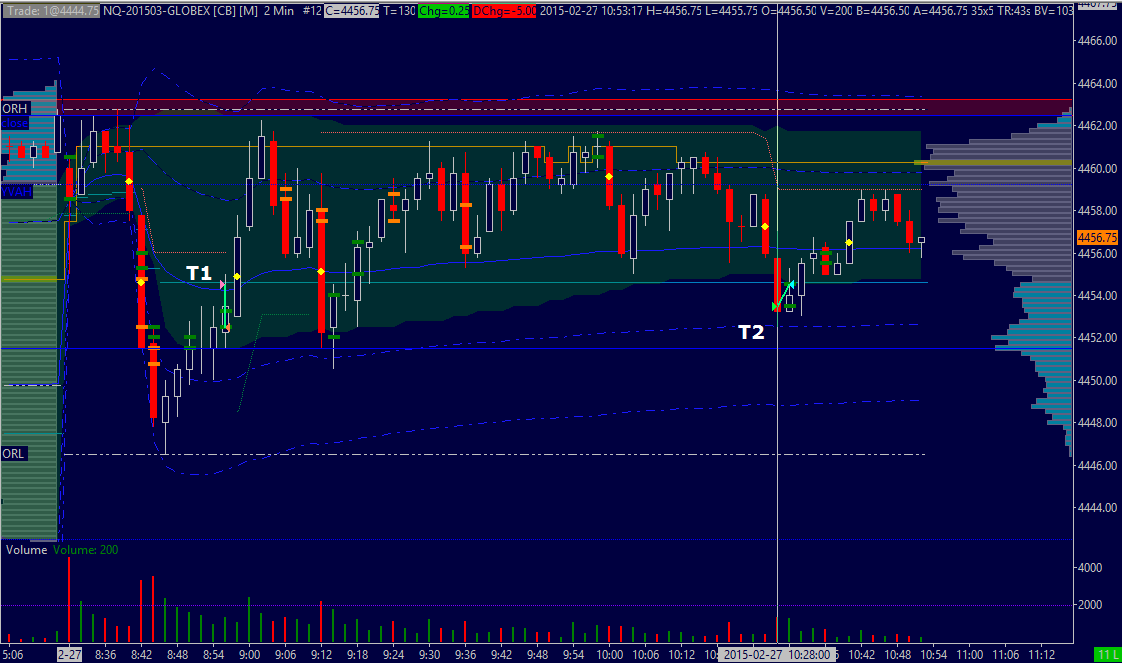1122x664 pixels.
Task: Click the orange 4456.75 current price tag
Action: 1097,237
